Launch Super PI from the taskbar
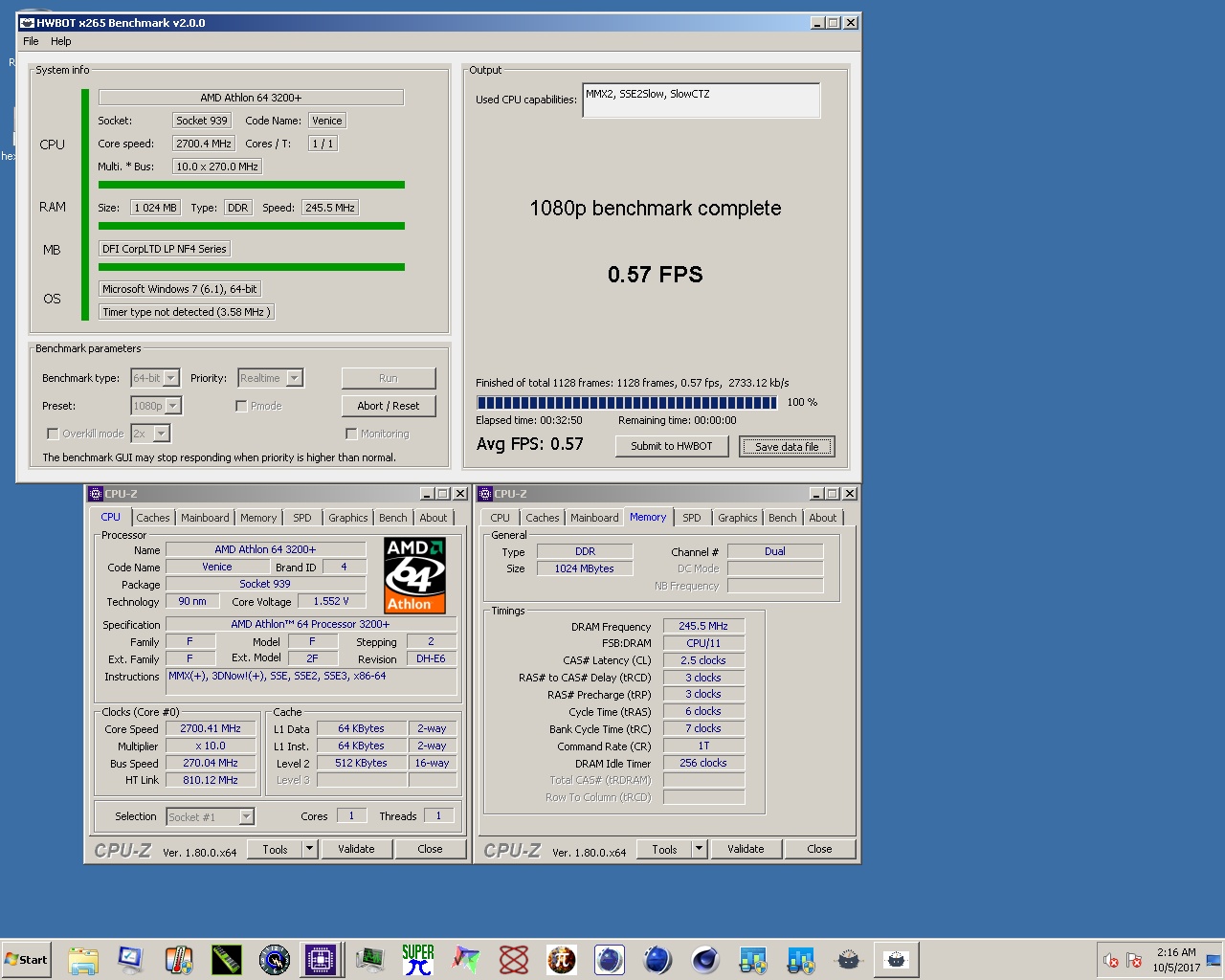Screen dimensions: 1225x980 click(x=418, y=959)
